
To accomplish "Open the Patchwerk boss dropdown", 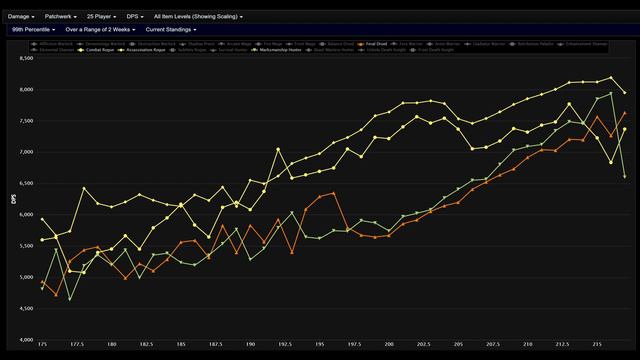I will coord(60,17).
